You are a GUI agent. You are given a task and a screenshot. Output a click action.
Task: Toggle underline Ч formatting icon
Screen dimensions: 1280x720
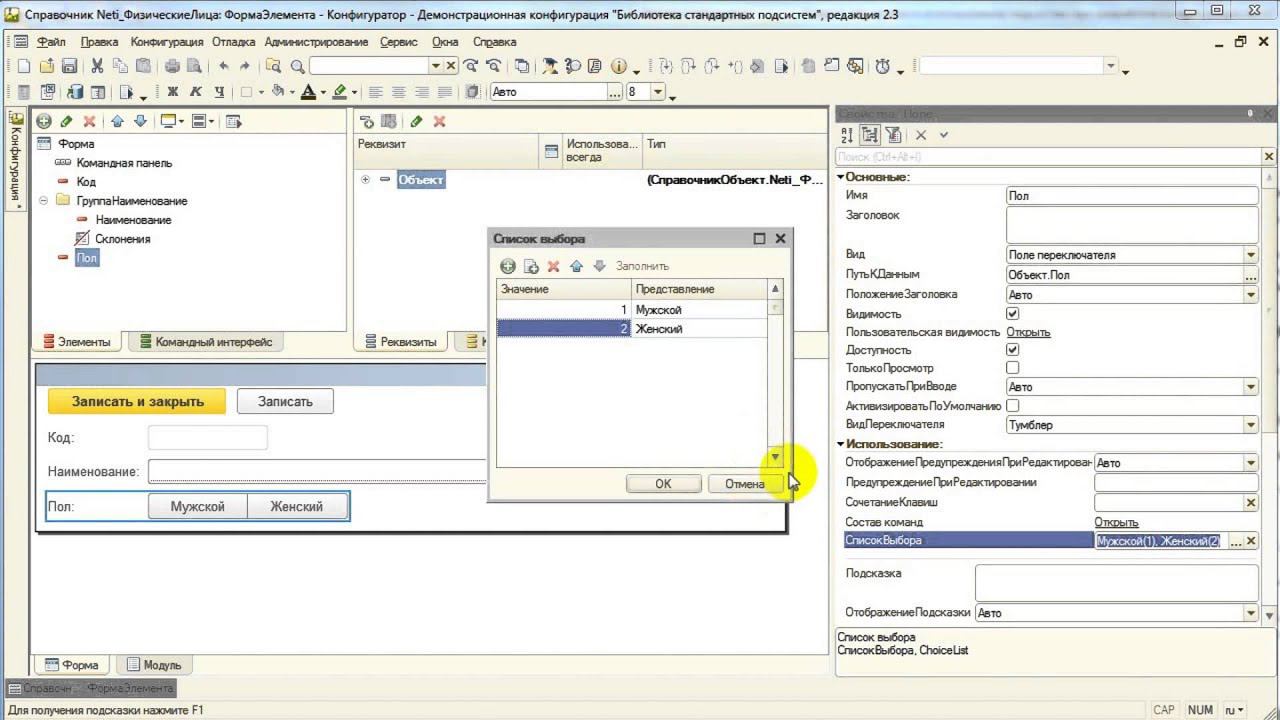(x=218, y=92)
